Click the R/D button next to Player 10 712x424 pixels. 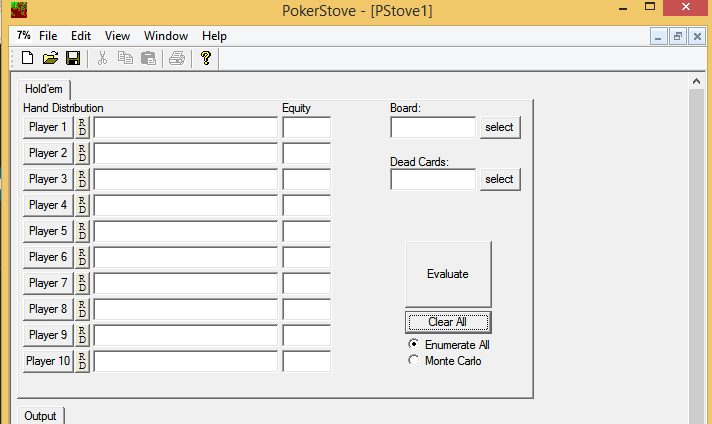82,361
